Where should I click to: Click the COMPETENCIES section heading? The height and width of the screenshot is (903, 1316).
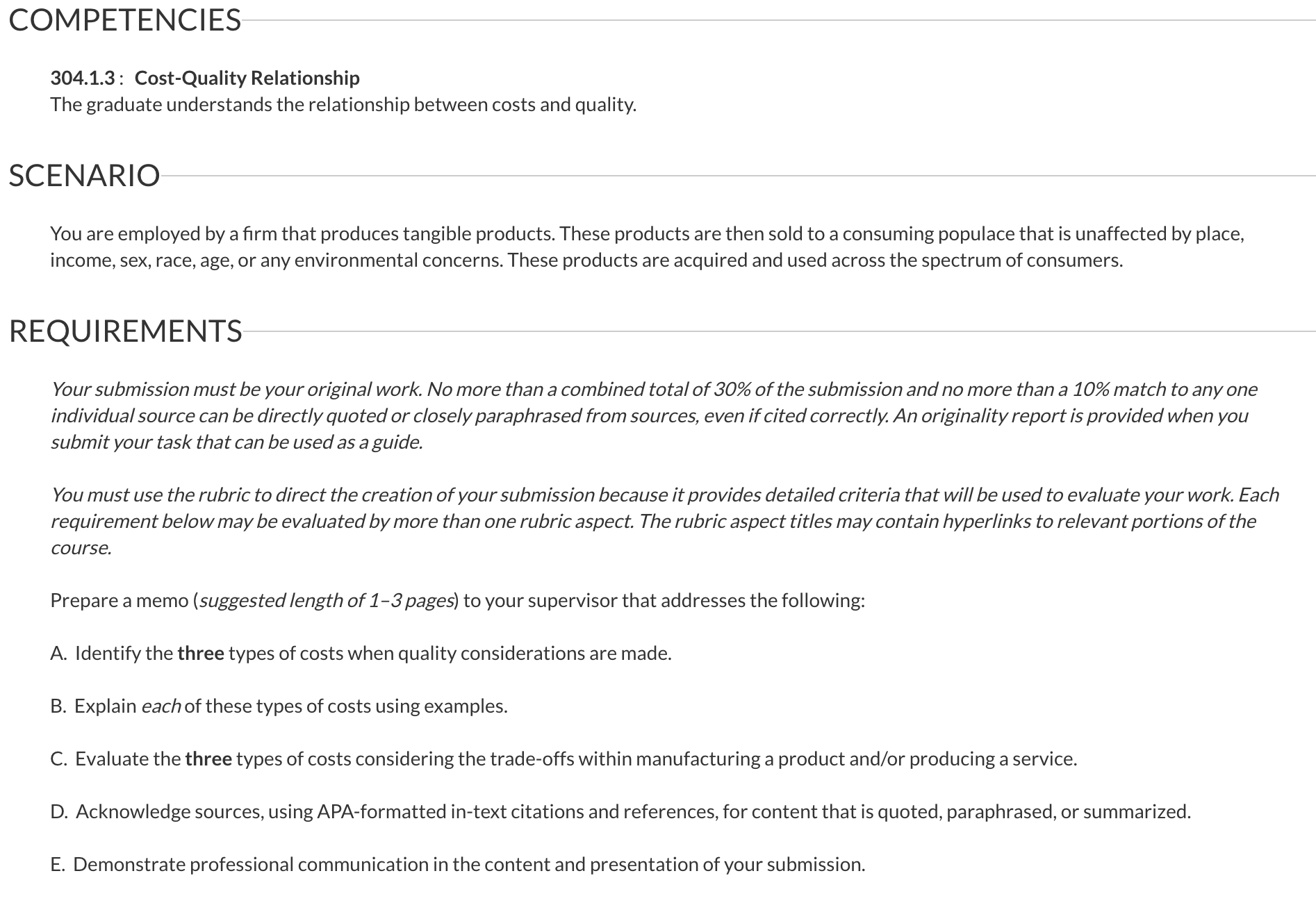(x=125, y=20)
